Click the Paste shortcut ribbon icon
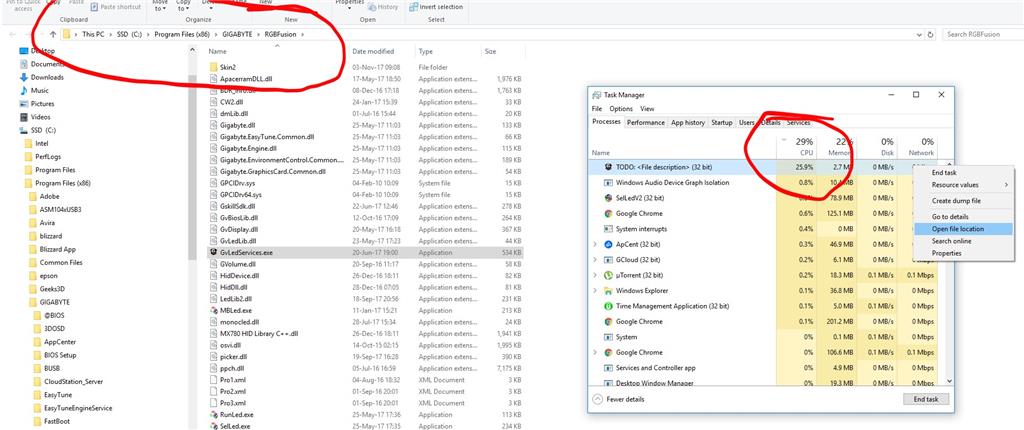1024x430 pixels. [x=95, y=7]
